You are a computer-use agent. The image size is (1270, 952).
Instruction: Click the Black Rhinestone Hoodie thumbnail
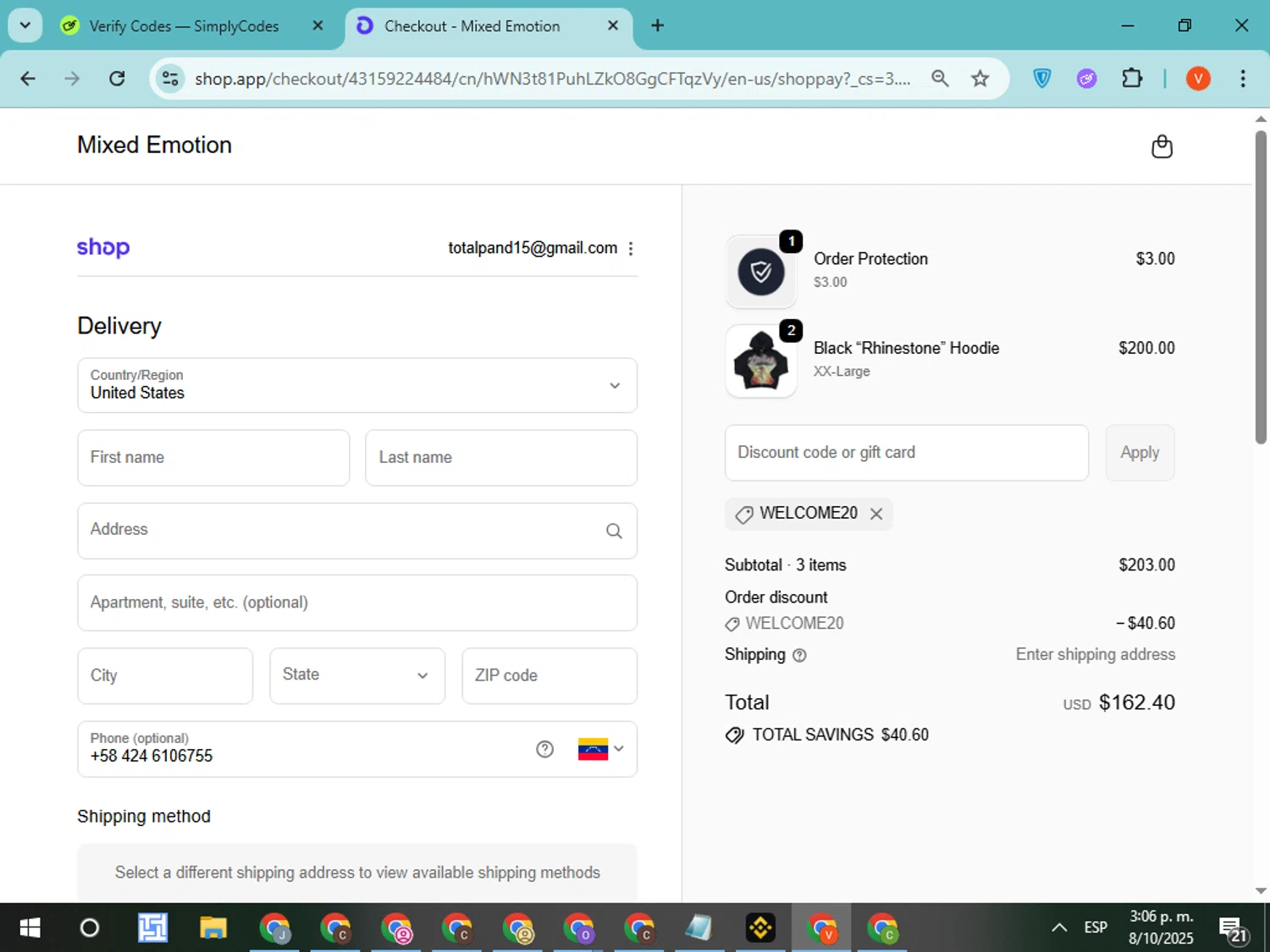(x=761, y=361)
